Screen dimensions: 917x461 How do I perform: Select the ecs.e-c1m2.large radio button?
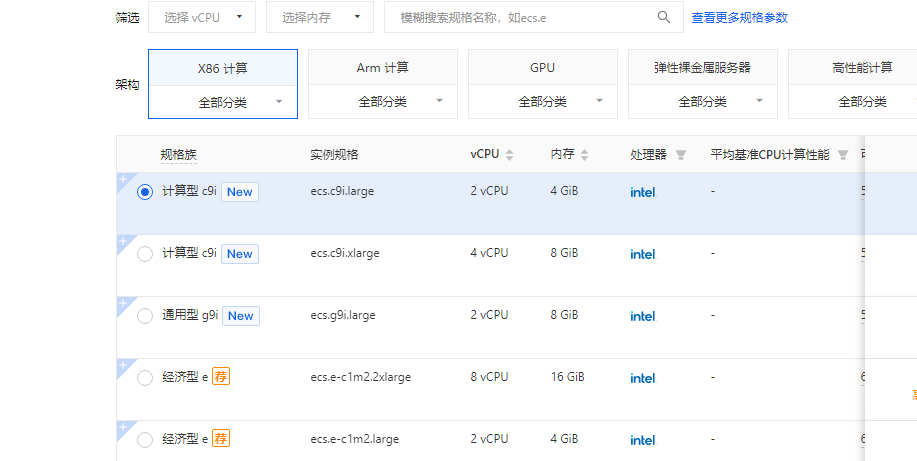click(145, 440)
